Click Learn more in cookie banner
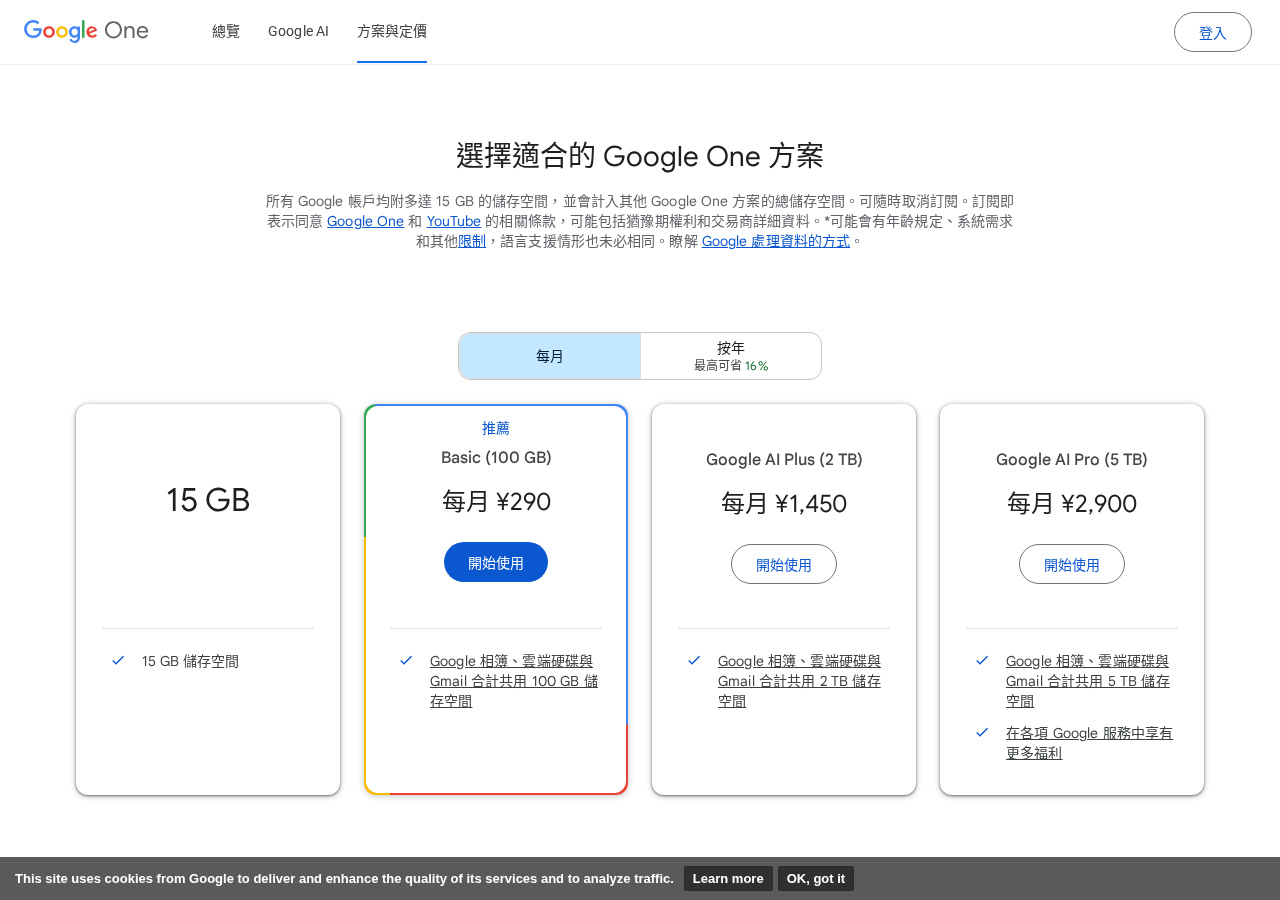The image size is (1280, 900). click(x=728, y=878)
